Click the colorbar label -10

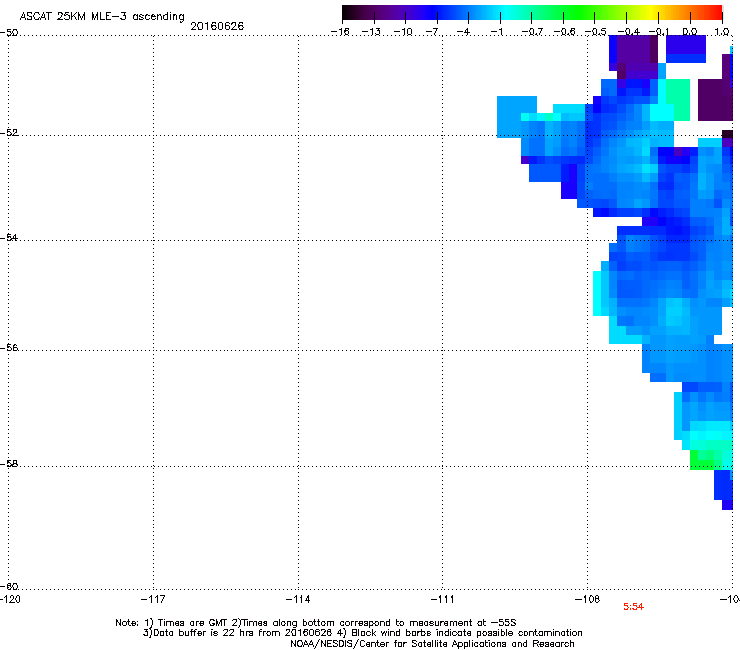tap(403, 32)
